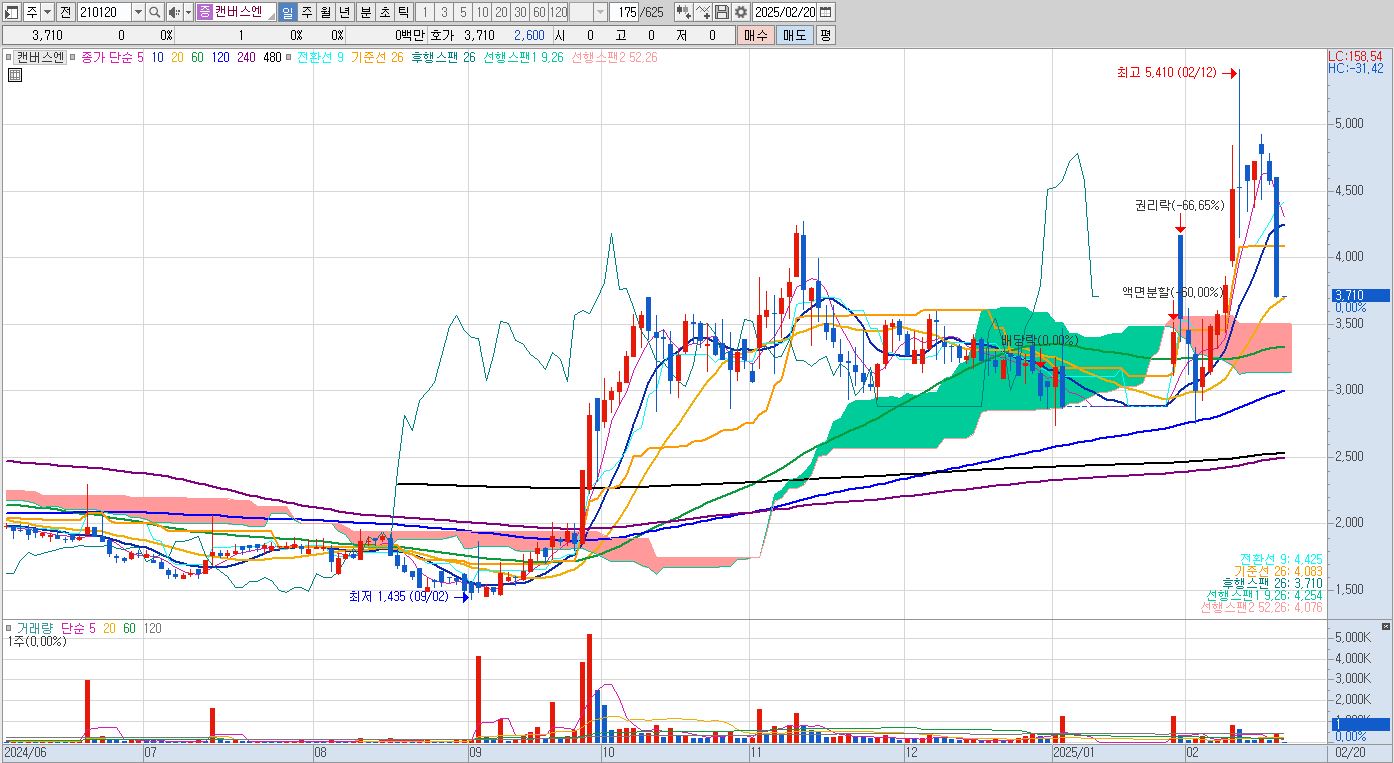Open the stock code 210120 dropdown arrow
The height and width of the screenshot is (763, 1394).
coord(138,12)
